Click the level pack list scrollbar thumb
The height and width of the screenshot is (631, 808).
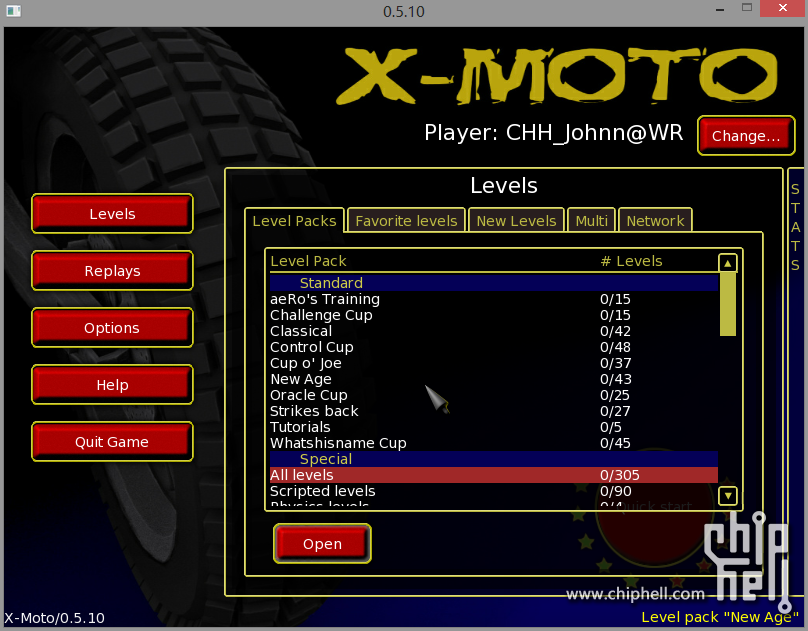click(728, 304)
